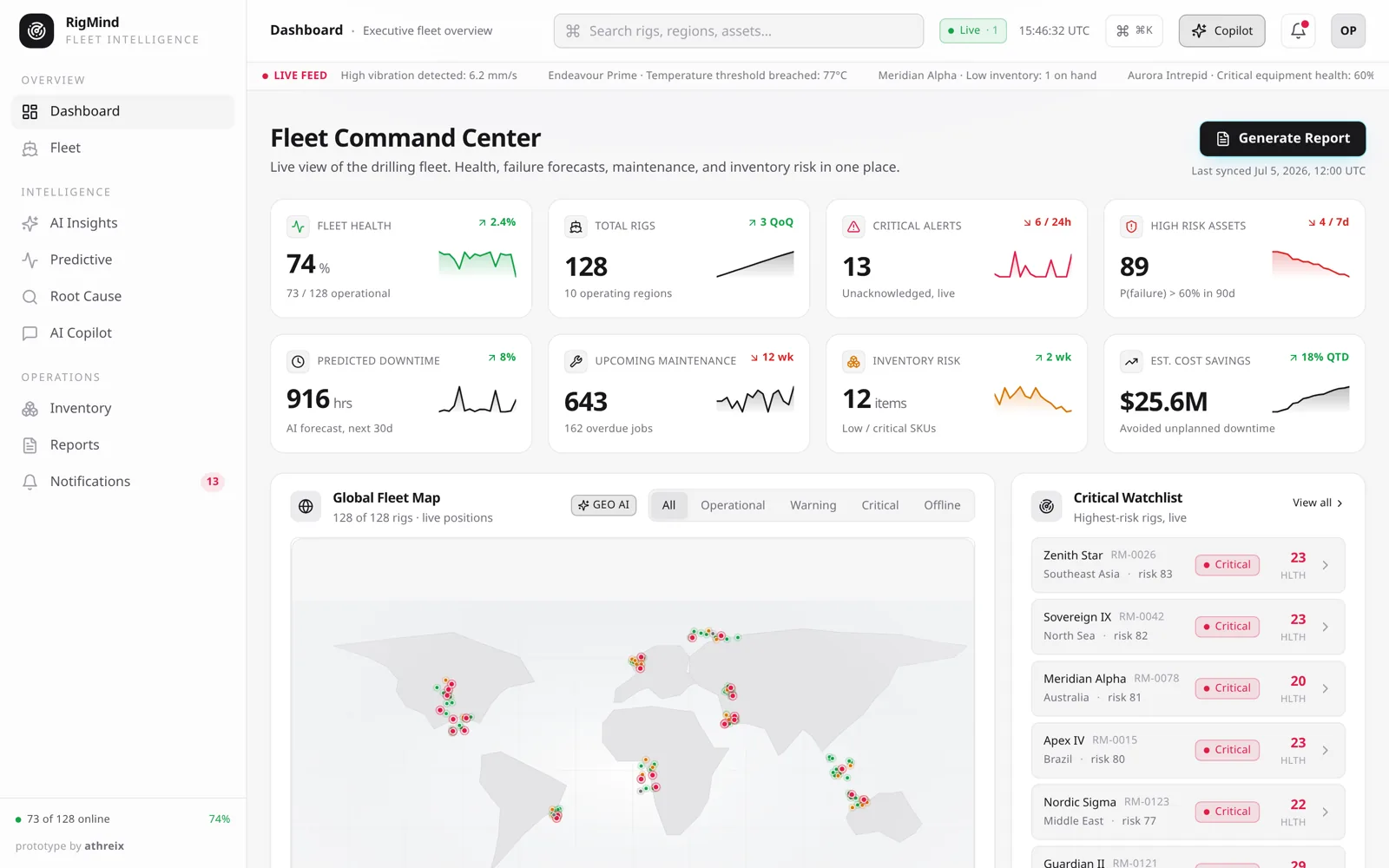This screenshot has width=1389, height=868.
Task: Click the Inventory boxes icon in sidebar
Action: 30,408
